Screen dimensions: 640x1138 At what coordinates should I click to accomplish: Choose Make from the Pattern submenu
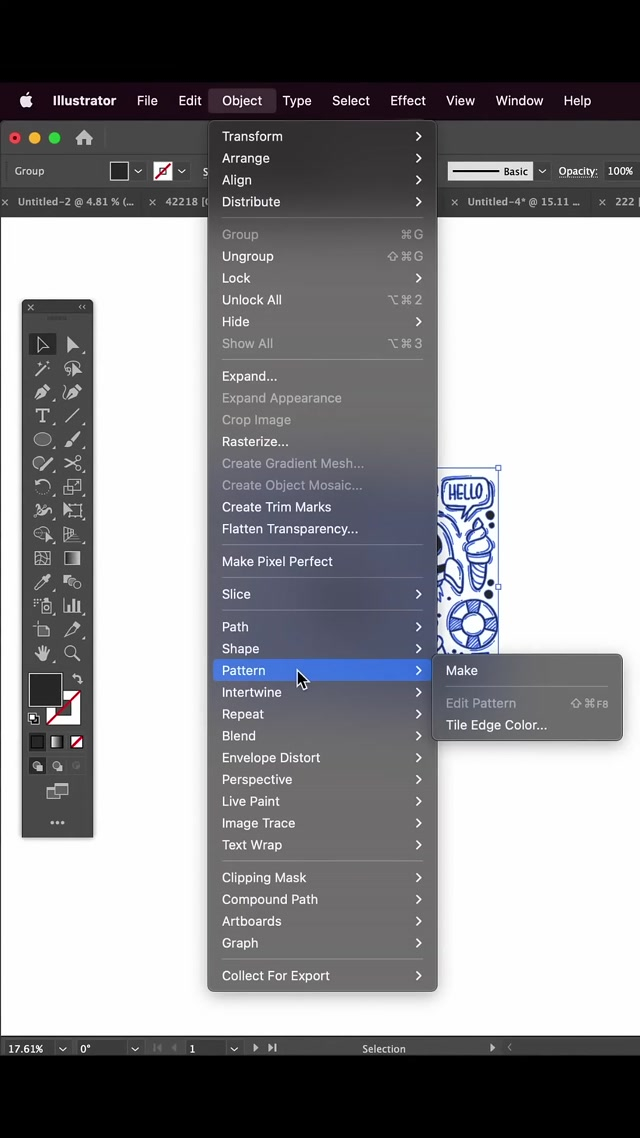pos(462,671)
